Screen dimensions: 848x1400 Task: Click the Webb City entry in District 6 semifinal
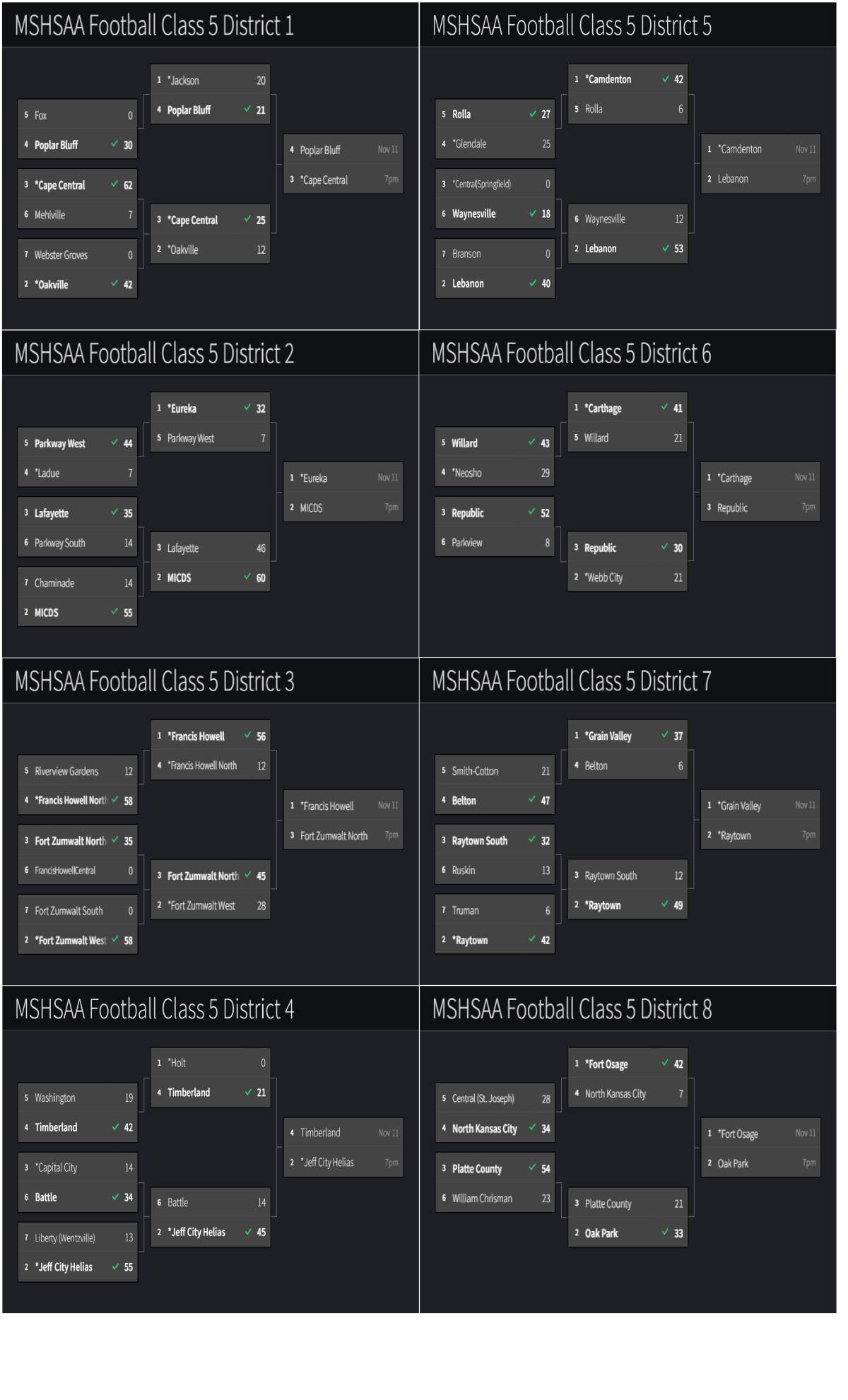[x=628, y=577]
